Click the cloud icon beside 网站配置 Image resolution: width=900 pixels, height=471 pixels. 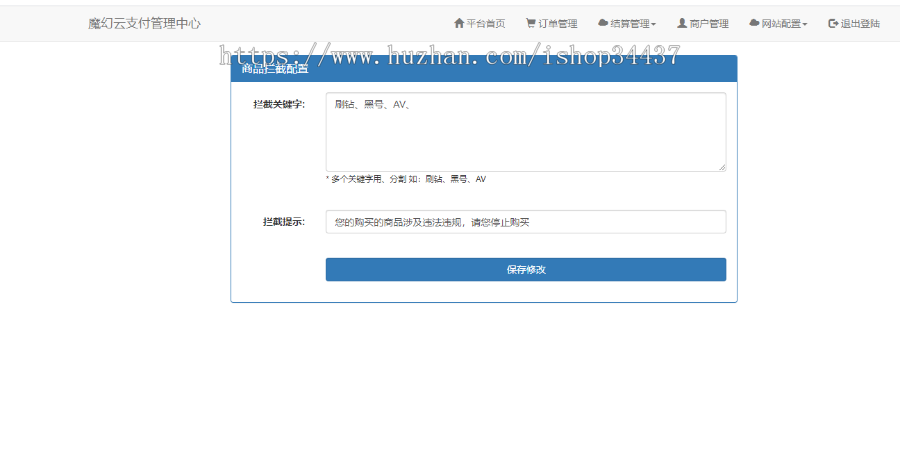(x=754, y=23)
